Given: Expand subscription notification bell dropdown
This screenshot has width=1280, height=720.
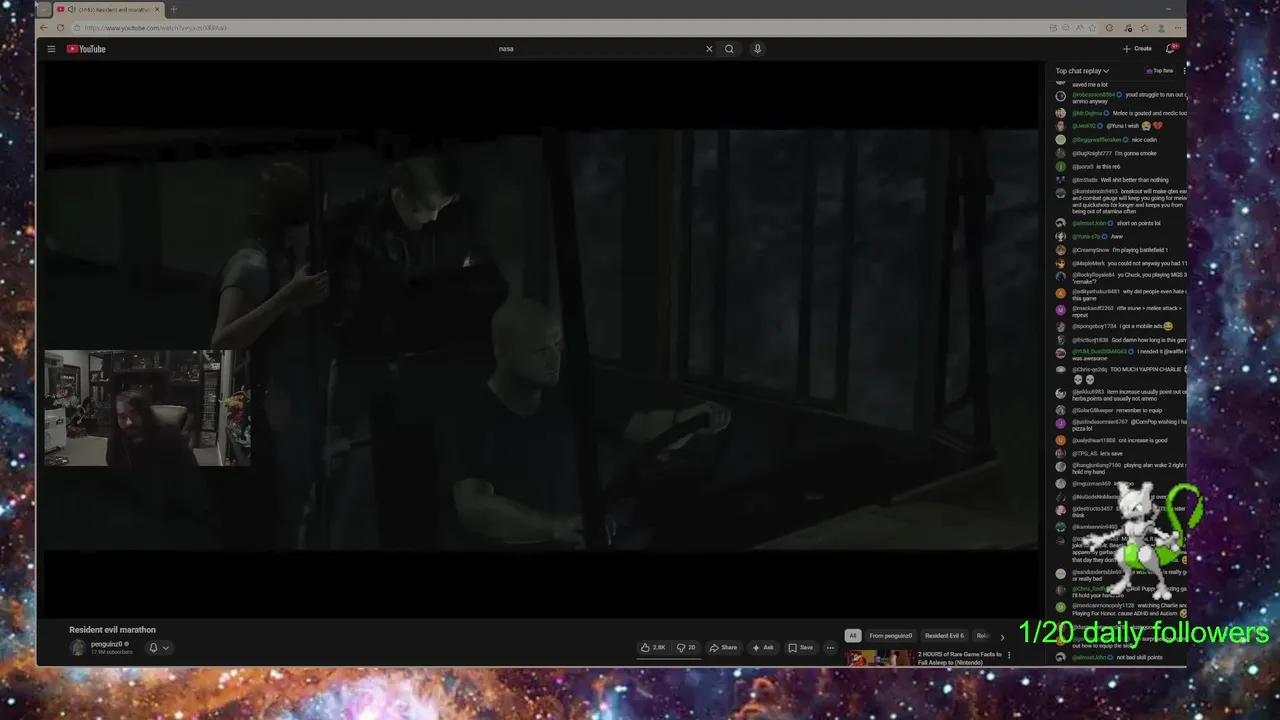Looking at the screenshot, I should click(159, 648).
